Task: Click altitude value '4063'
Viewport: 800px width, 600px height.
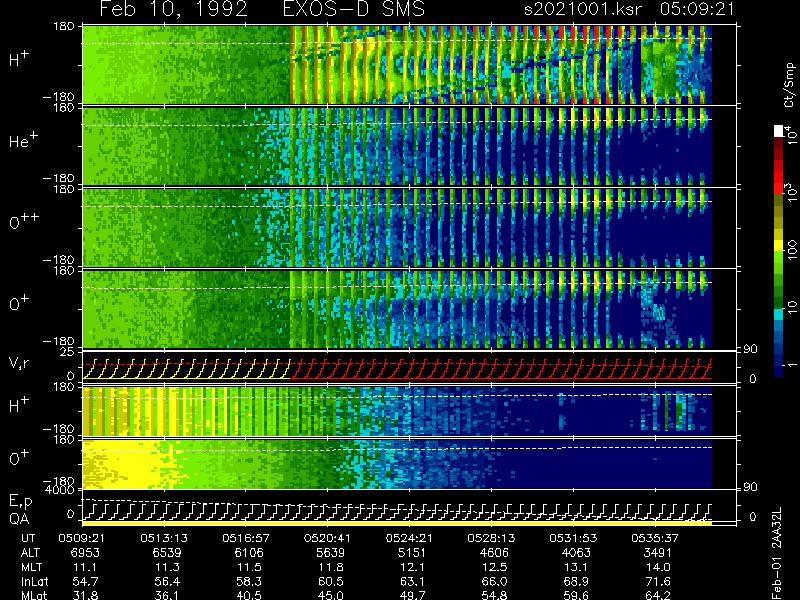Action: (x=576, y=553)
